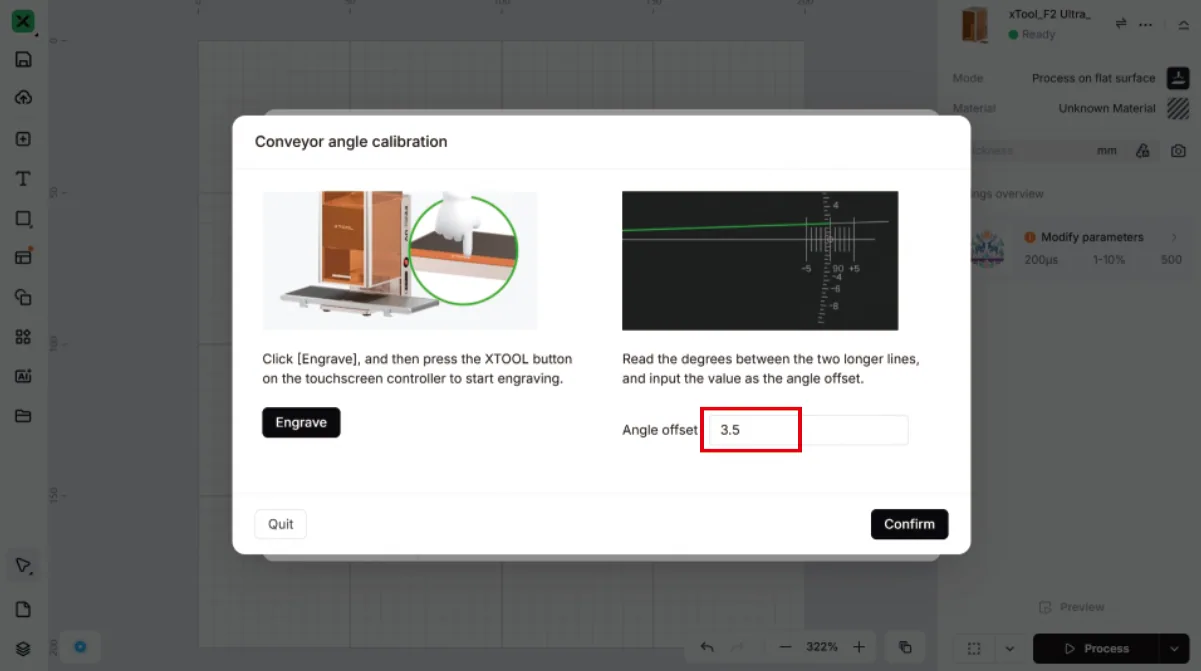This screenshot has width=1201, height=671.
Task: Open the Process button dropdown arrow
Action: (x=1173, y=648)
